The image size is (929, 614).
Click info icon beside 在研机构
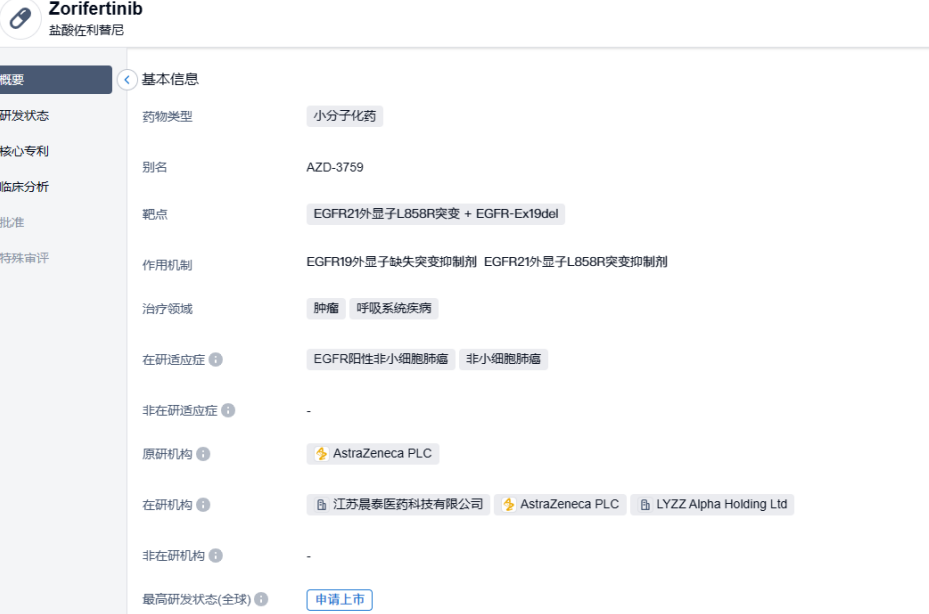(x=204, y=505)
